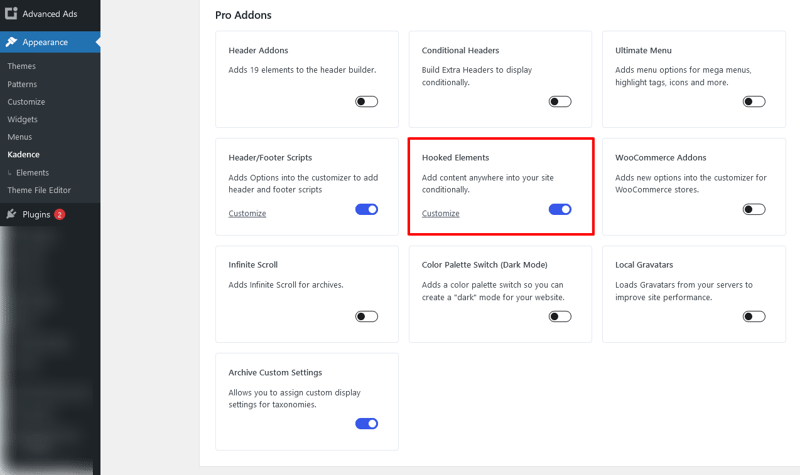Enable Color Palette Switch dark mode toggle
The height and width of the screenshot is (475, 800).
[560, 316]
